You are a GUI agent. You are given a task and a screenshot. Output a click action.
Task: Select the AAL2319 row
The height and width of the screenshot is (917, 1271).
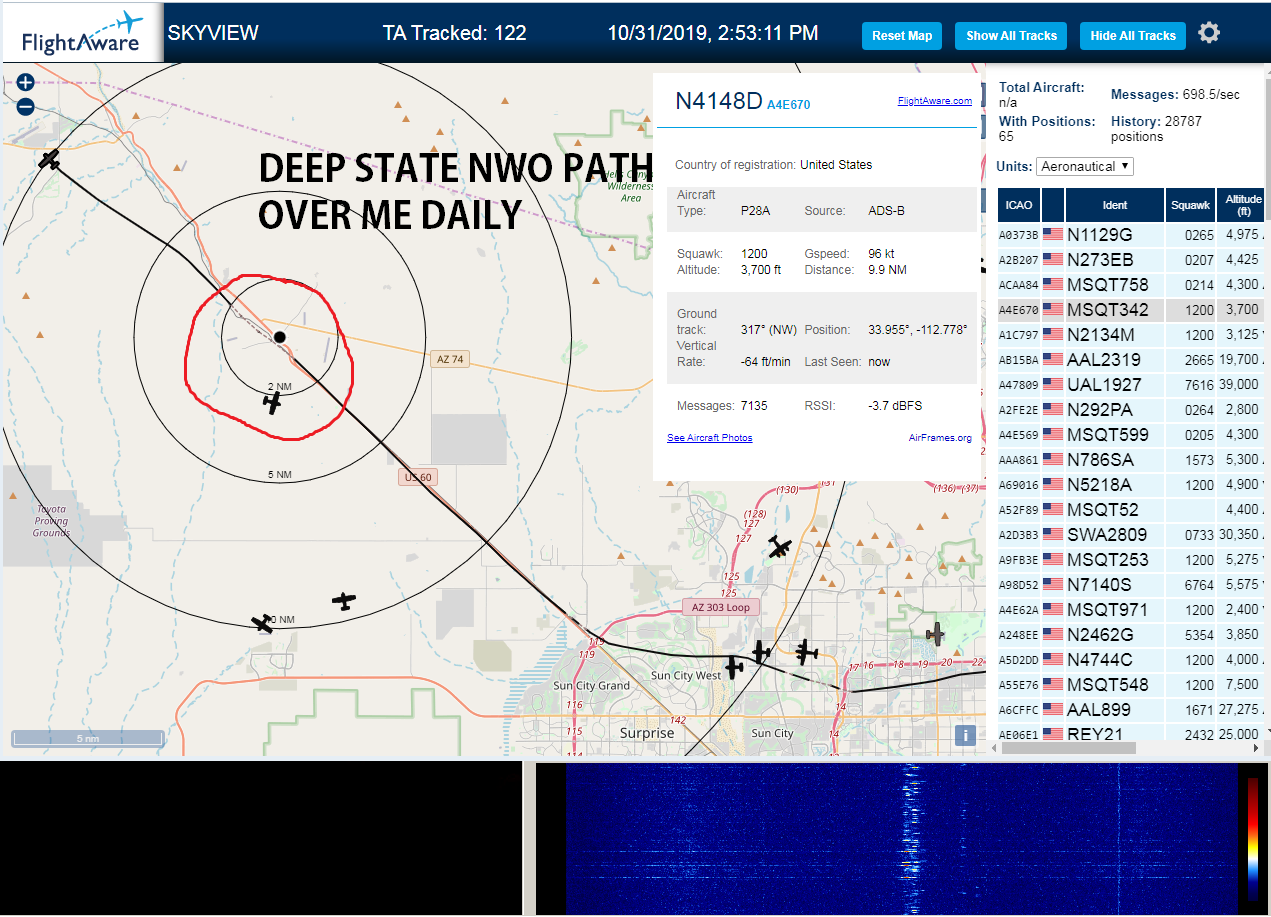[x=1131, y=359]
